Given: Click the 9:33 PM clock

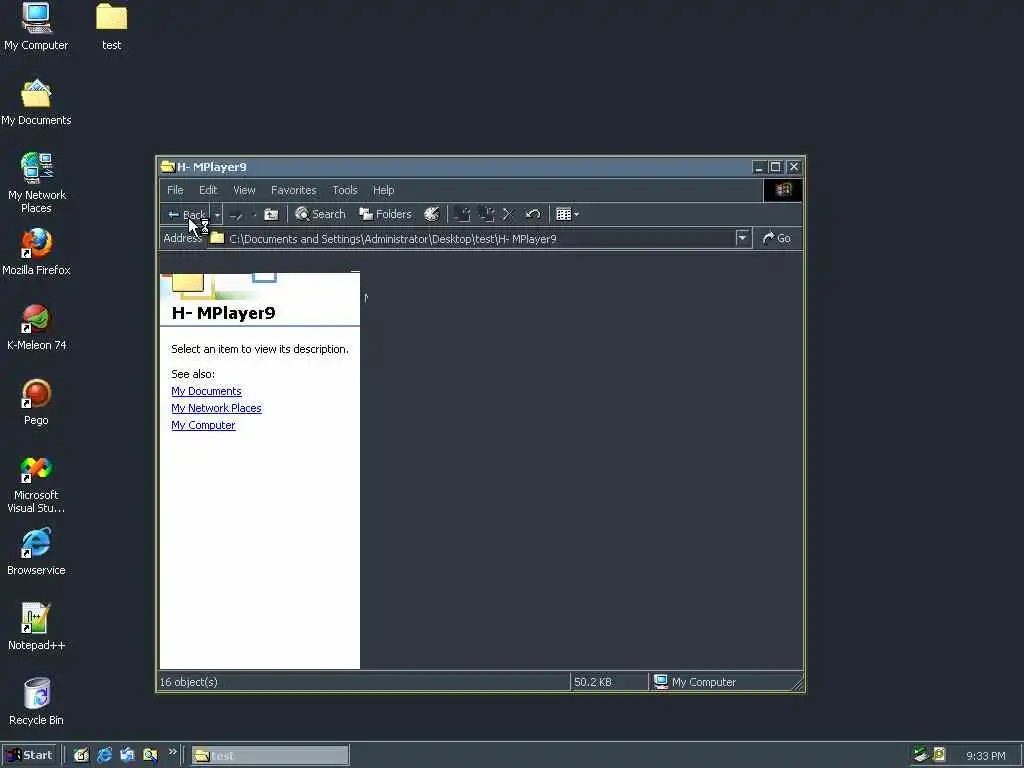Looking at the screenshot, I should (985, 756).
